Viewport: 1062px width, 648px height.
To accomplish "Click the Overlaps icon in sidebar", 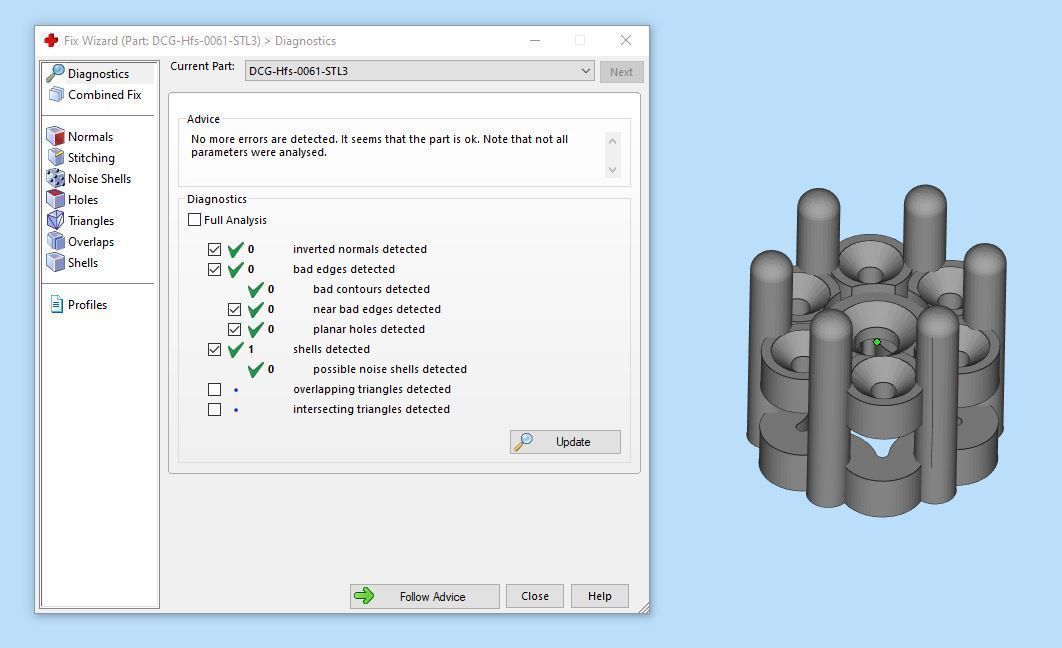I will pos(56,241).
